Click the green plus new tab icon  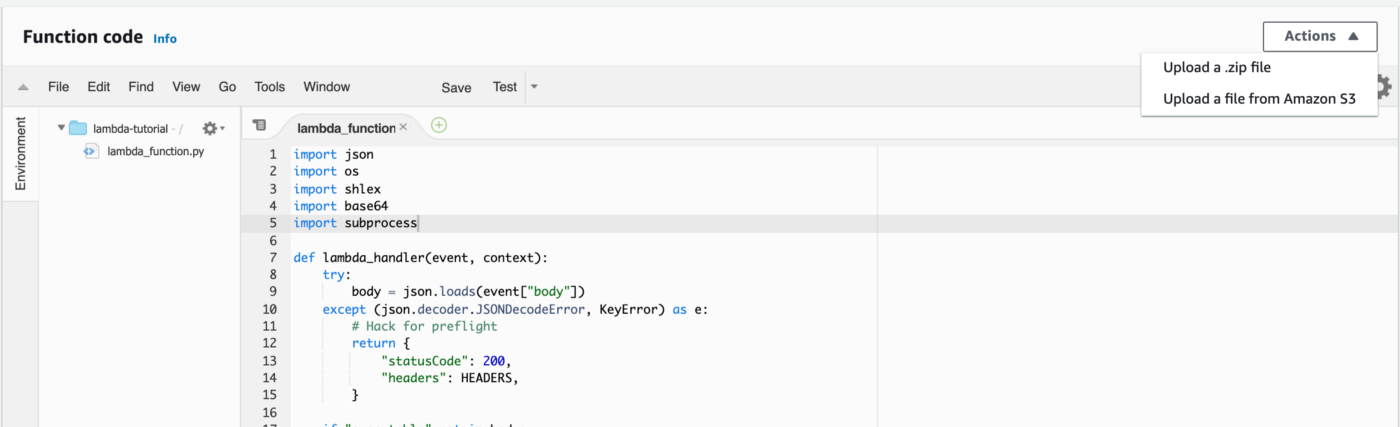(438, 125)
